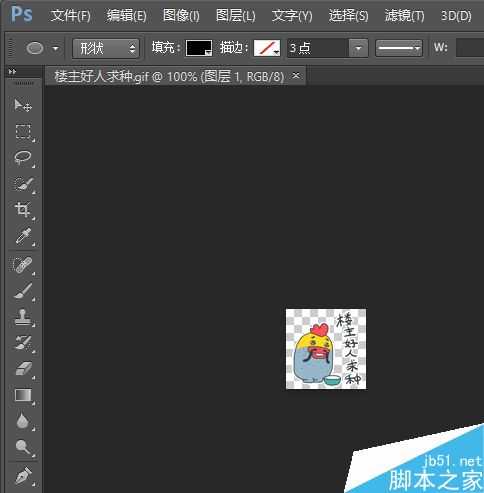Open the 形状 tool mode dropdown
Viewport: 484px width, 493px height.
[x=105, y=49]
